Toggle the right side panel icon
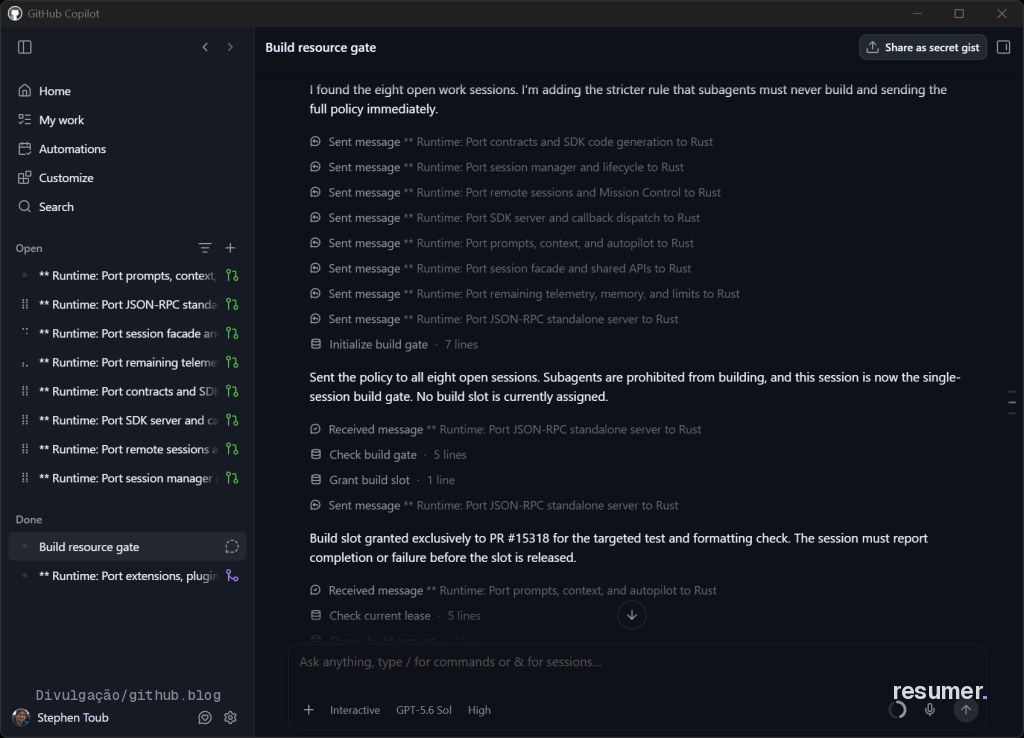This screenshot has width=1024, height=738. click(1004, 47)
